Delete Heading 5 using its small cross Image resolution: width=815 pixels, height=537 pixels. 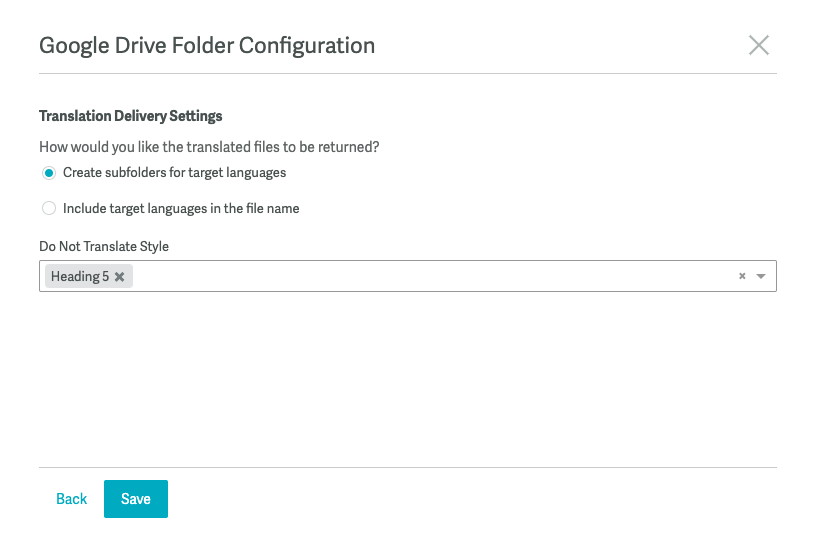pyautogui.click(x=120, y=277)
